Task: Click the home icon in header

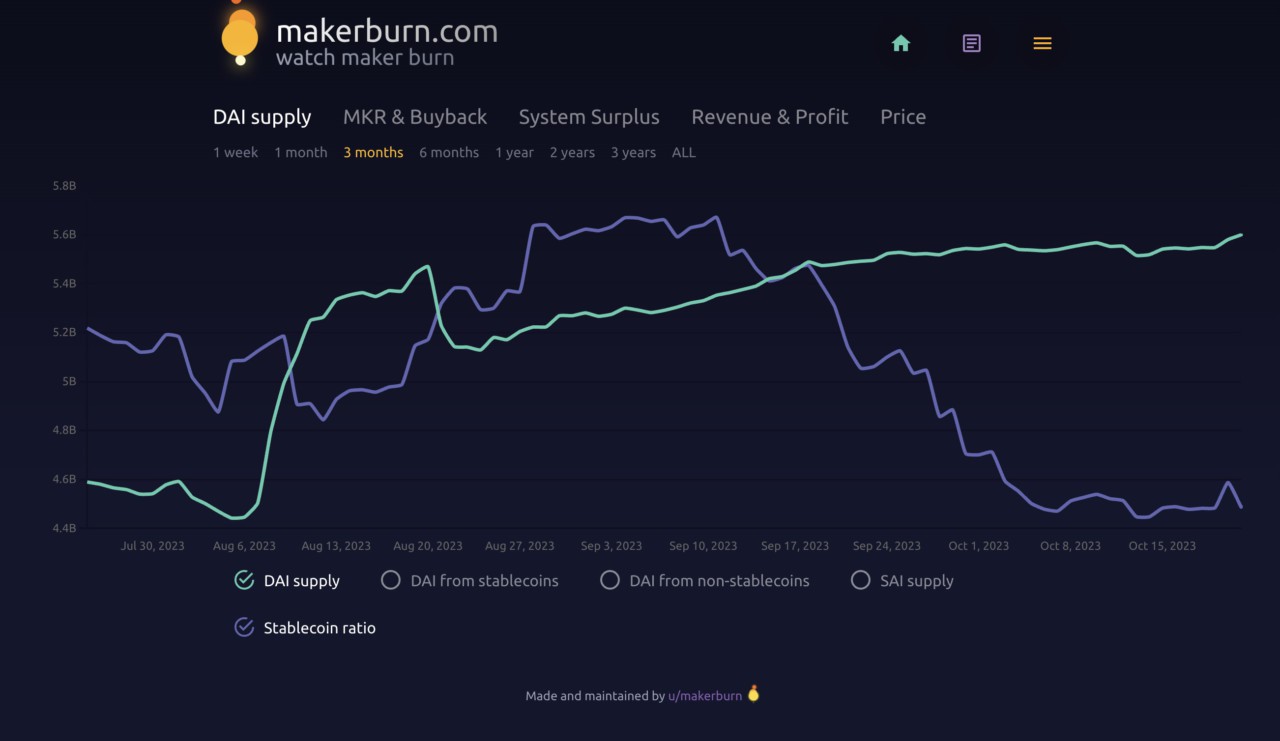Action: click(x=900, y=43)
